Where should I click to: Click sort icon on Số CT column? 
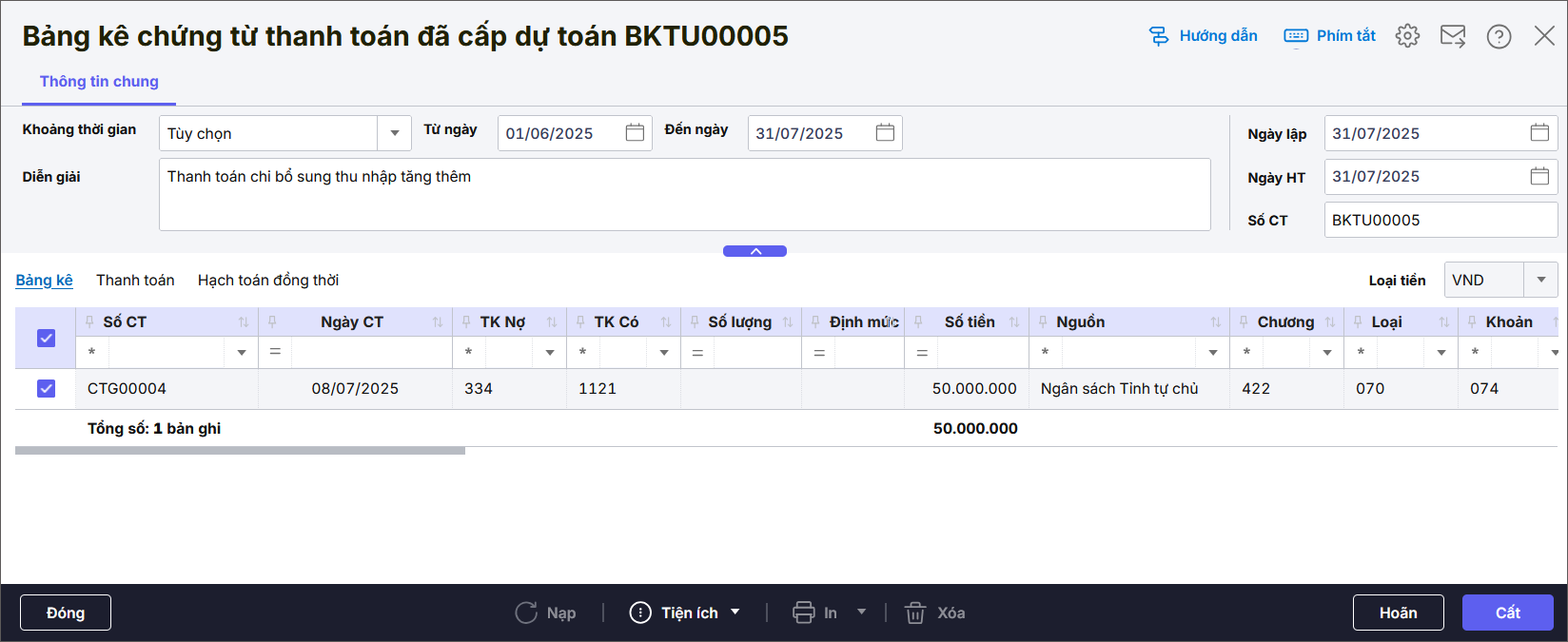(x=244, y=322)
